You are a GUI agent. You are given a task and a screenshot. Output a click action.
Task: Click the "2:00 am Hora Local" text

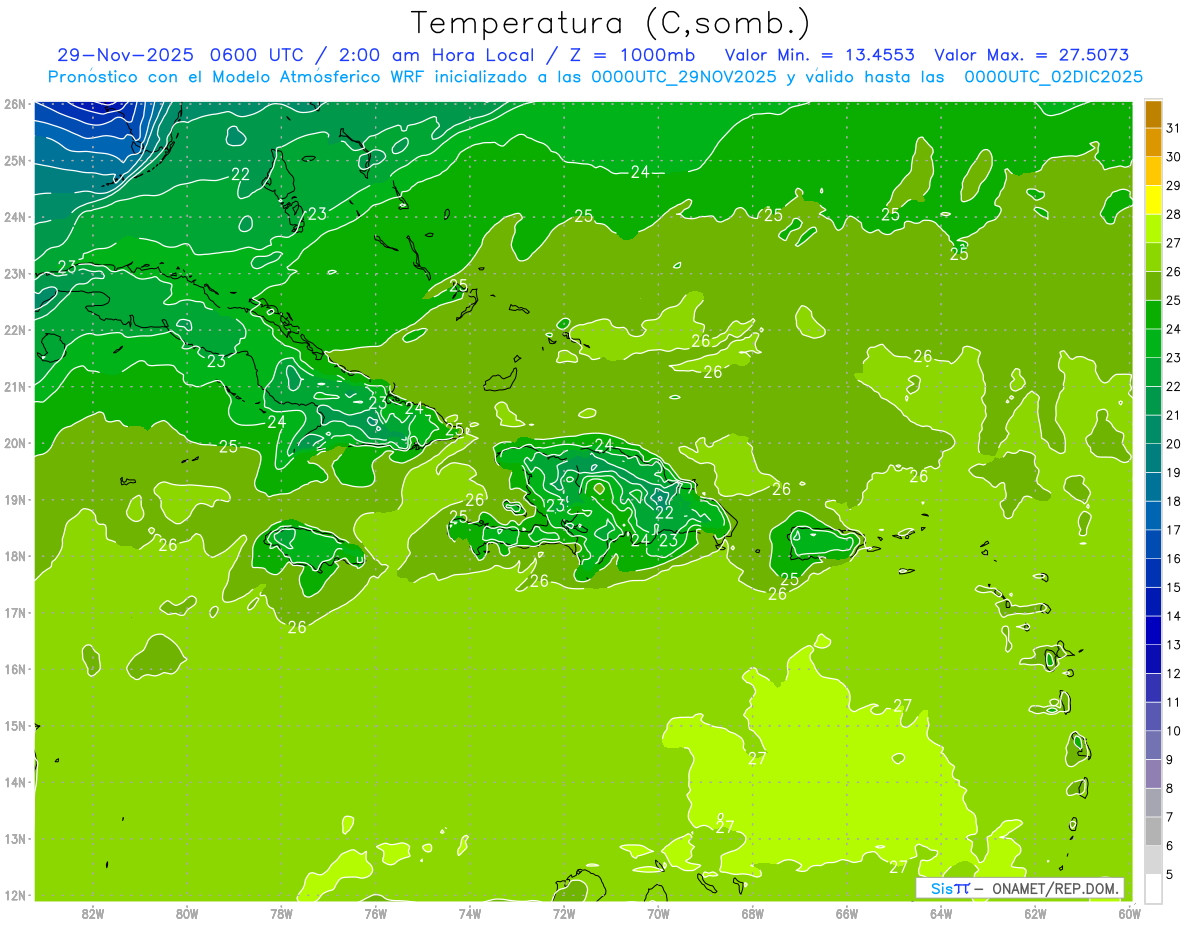pyautogui.click(x=443, y=55)
